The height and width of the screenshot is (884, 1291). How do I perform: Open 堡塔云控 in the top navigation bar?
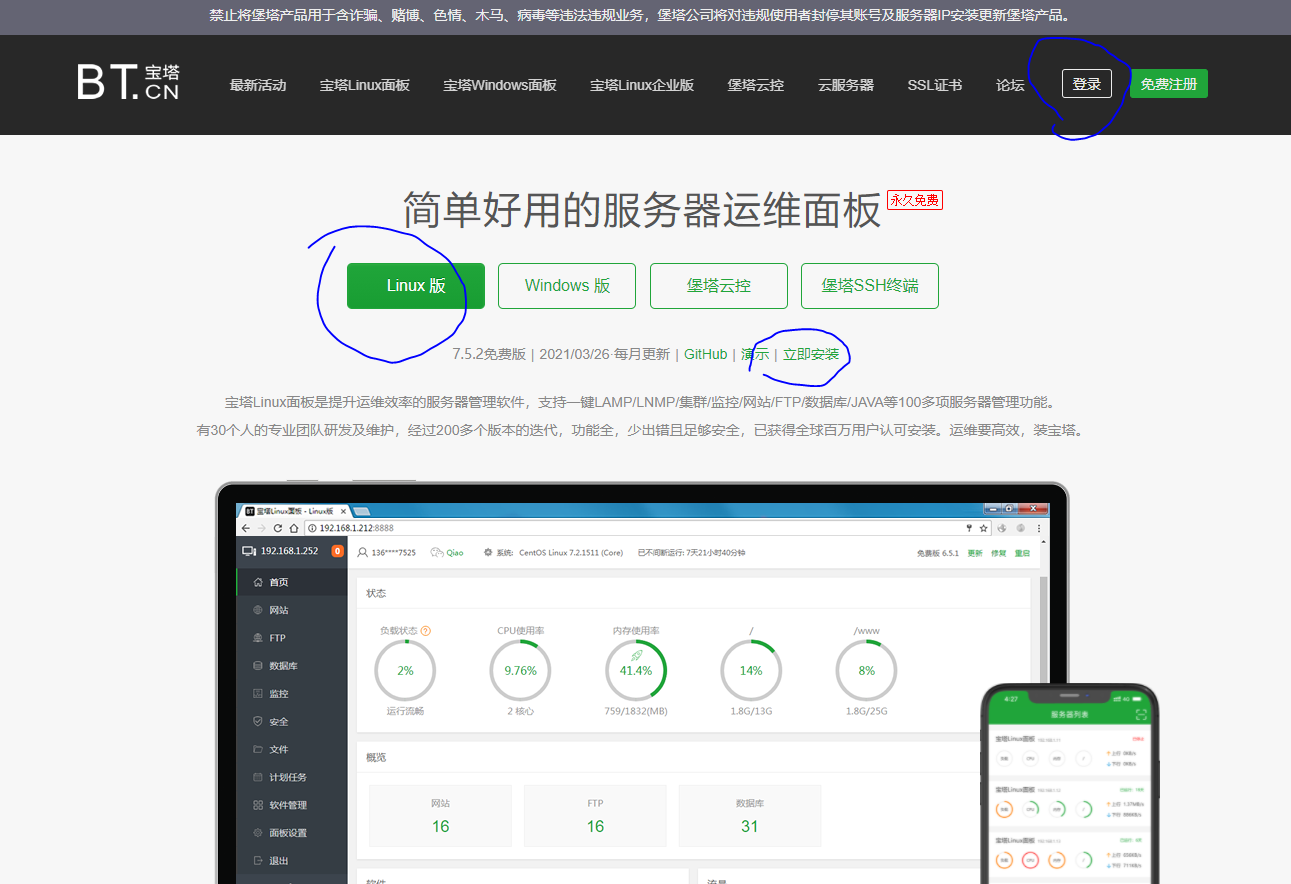[756, 85]
